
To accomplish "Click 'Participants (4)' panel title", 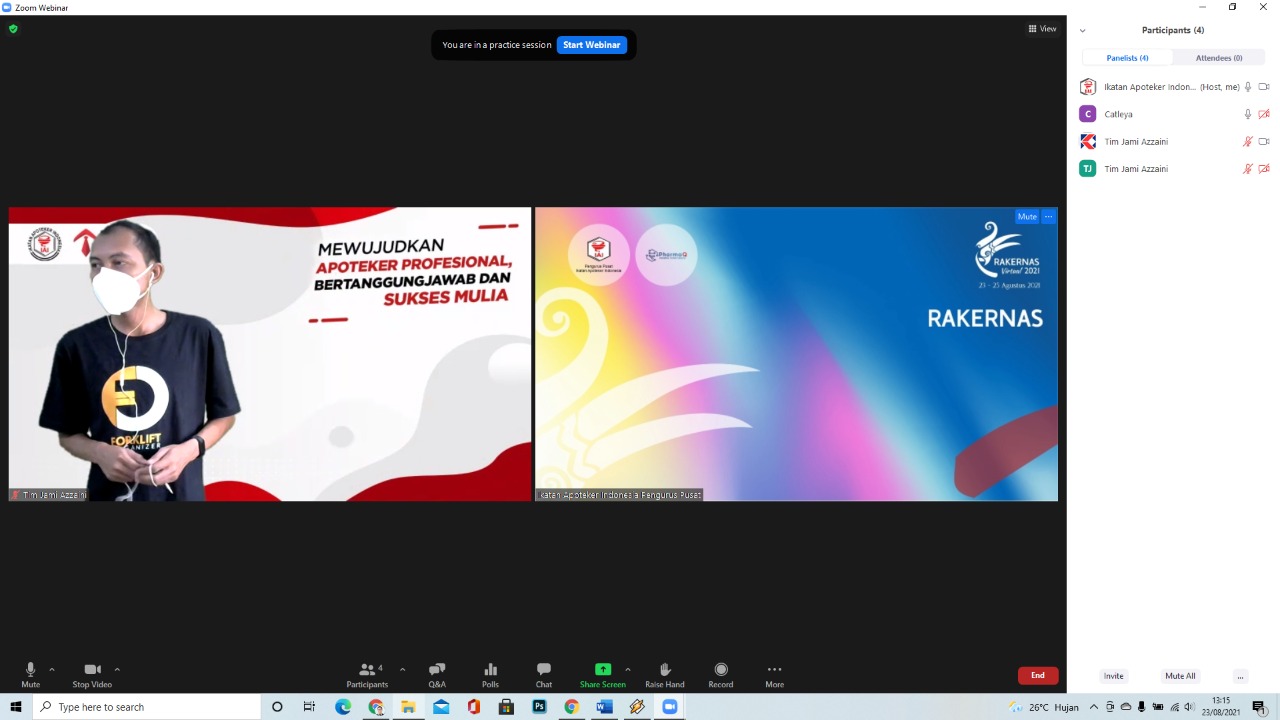I will pyautogui.click(x=1173, y=30).
